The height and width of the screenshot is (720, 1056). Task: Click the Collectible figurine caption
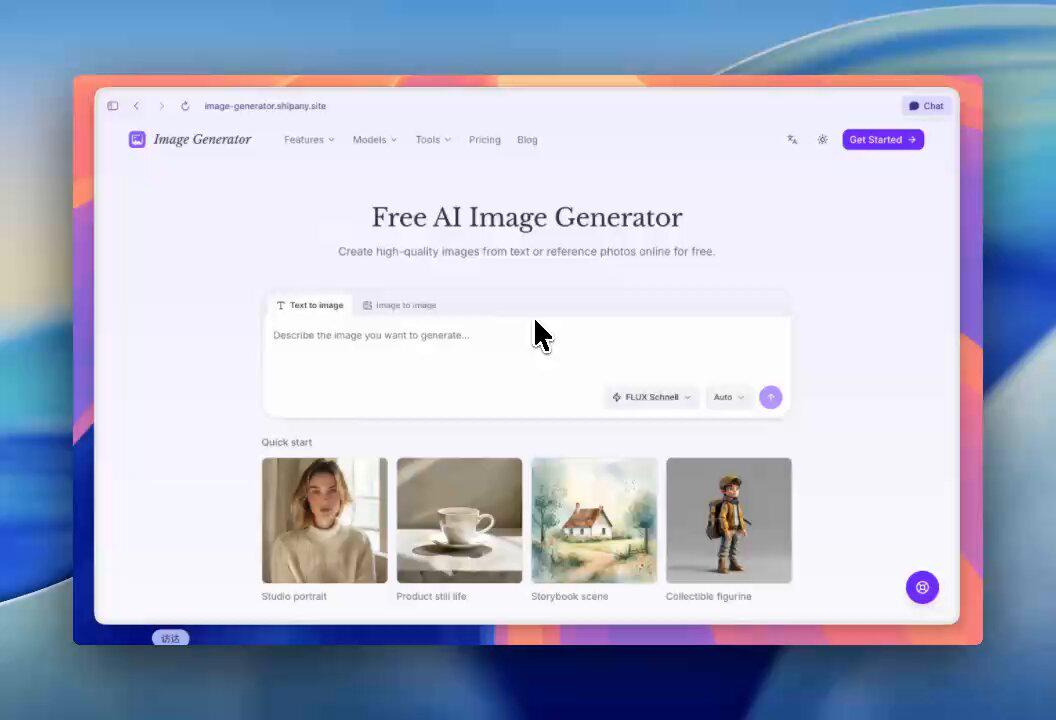click(x=708, y=596)
